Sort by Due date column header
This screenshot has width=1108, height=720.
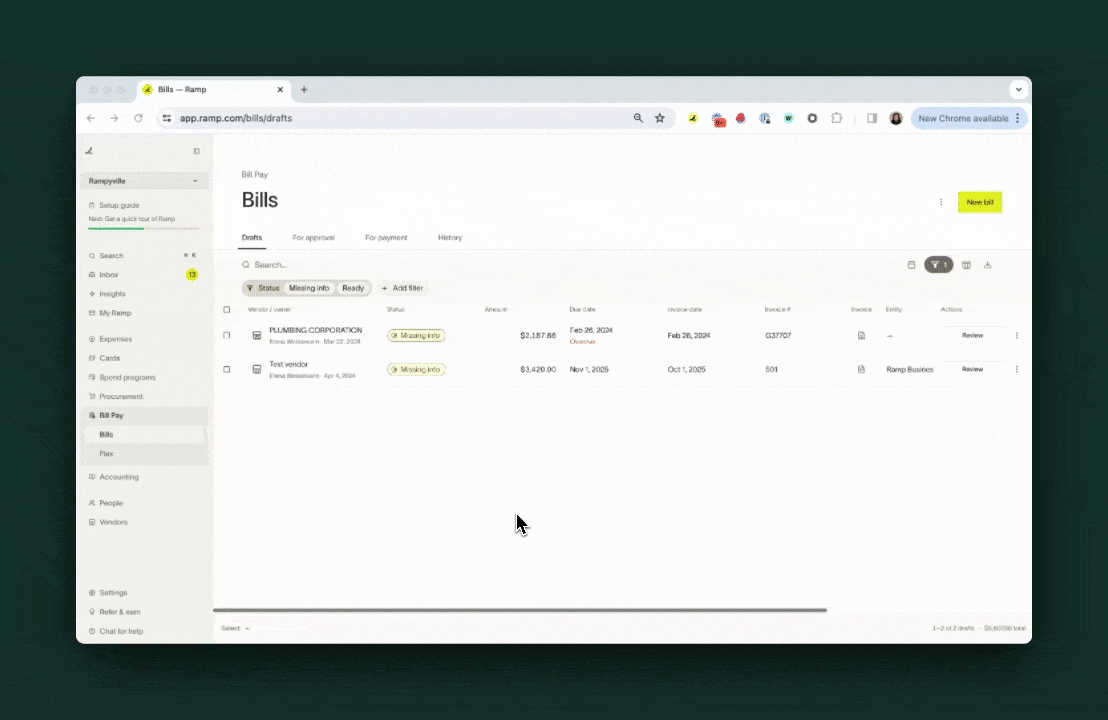582,309
